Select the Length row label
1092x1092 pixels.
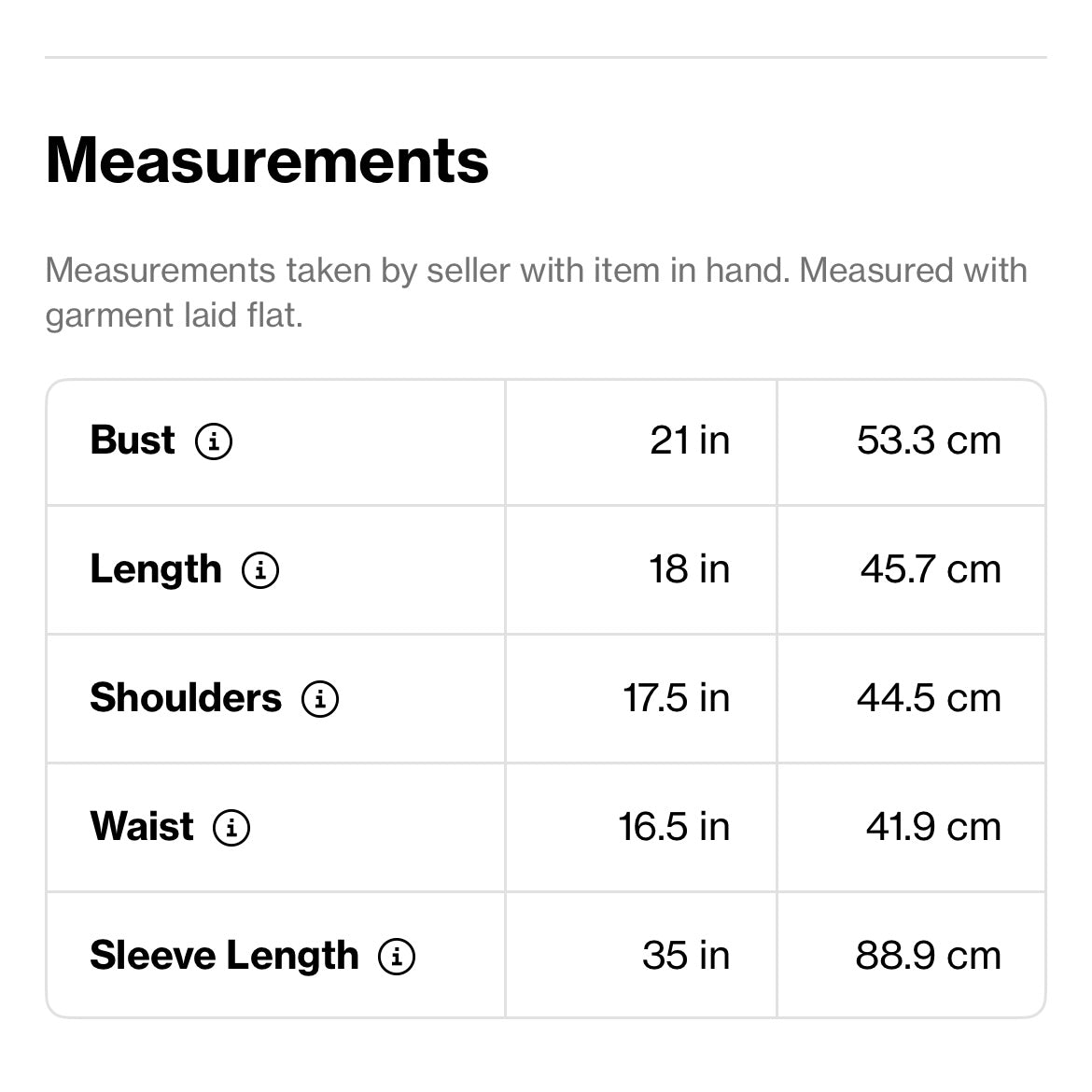[156, 569]
